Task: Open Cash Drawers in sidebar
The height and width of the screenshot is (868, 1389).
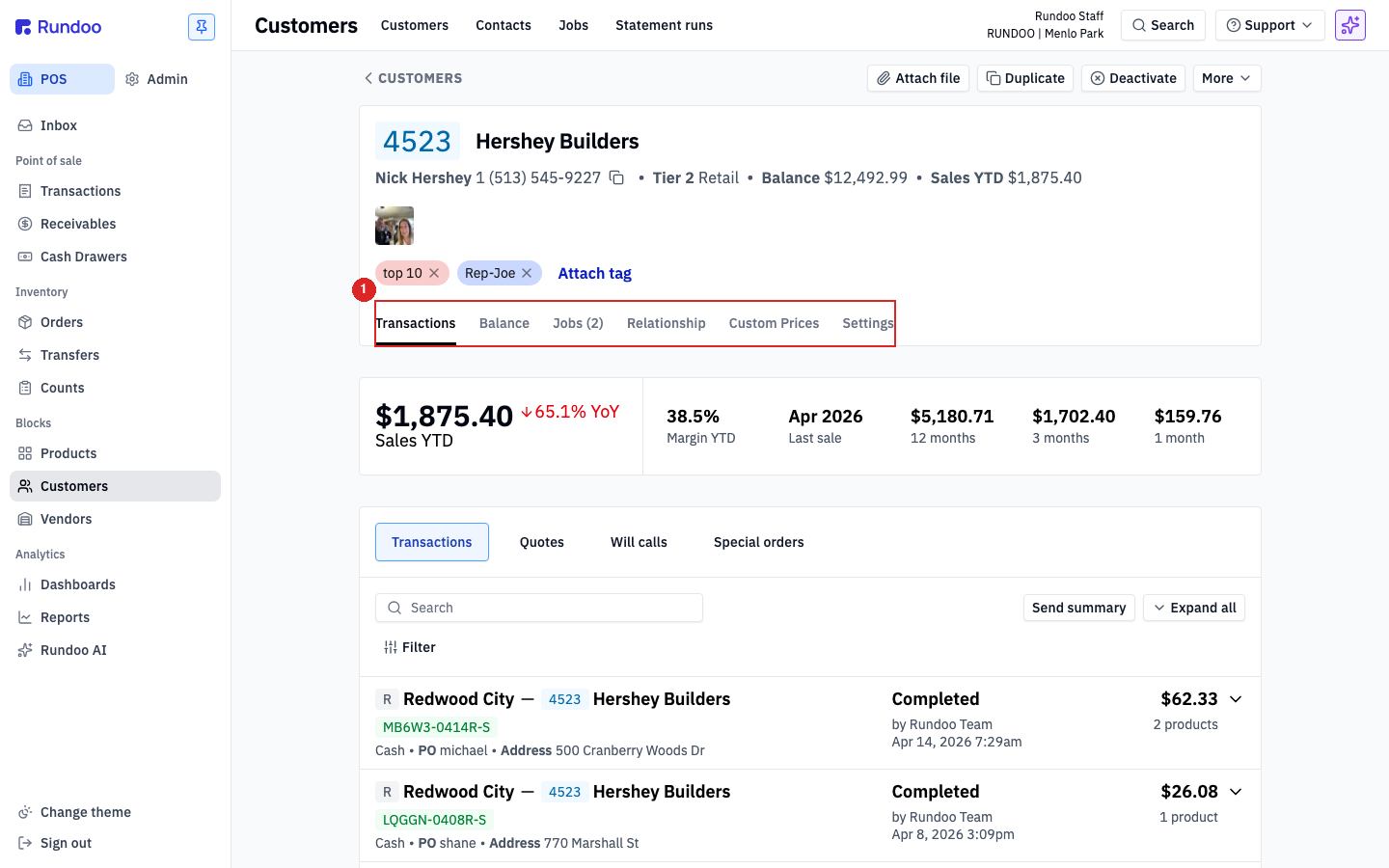Action: point(116,257)
